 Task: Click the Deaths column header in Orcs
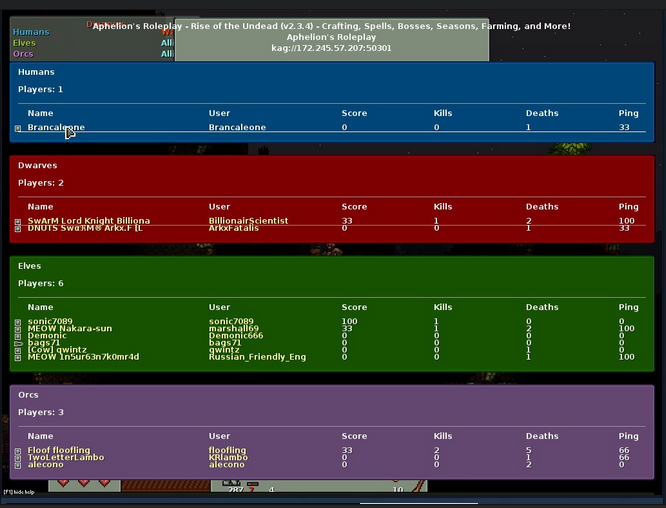[x=542, y=436]
